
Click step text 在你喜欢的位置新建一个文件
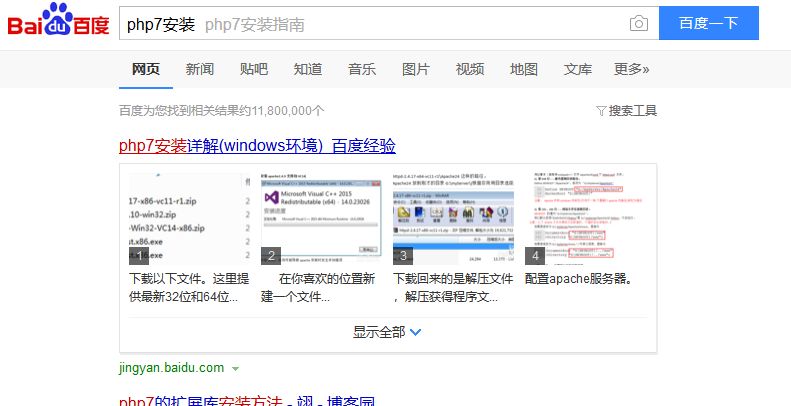[318, 288]
